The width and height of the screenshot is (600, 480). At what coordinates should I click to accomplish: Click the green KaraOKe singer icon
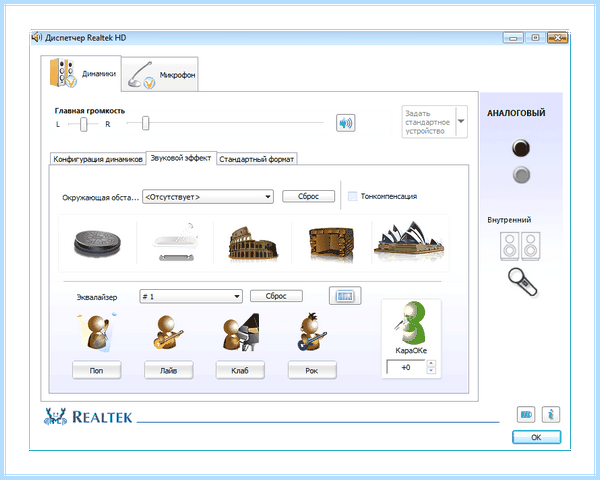click(411, 323)
